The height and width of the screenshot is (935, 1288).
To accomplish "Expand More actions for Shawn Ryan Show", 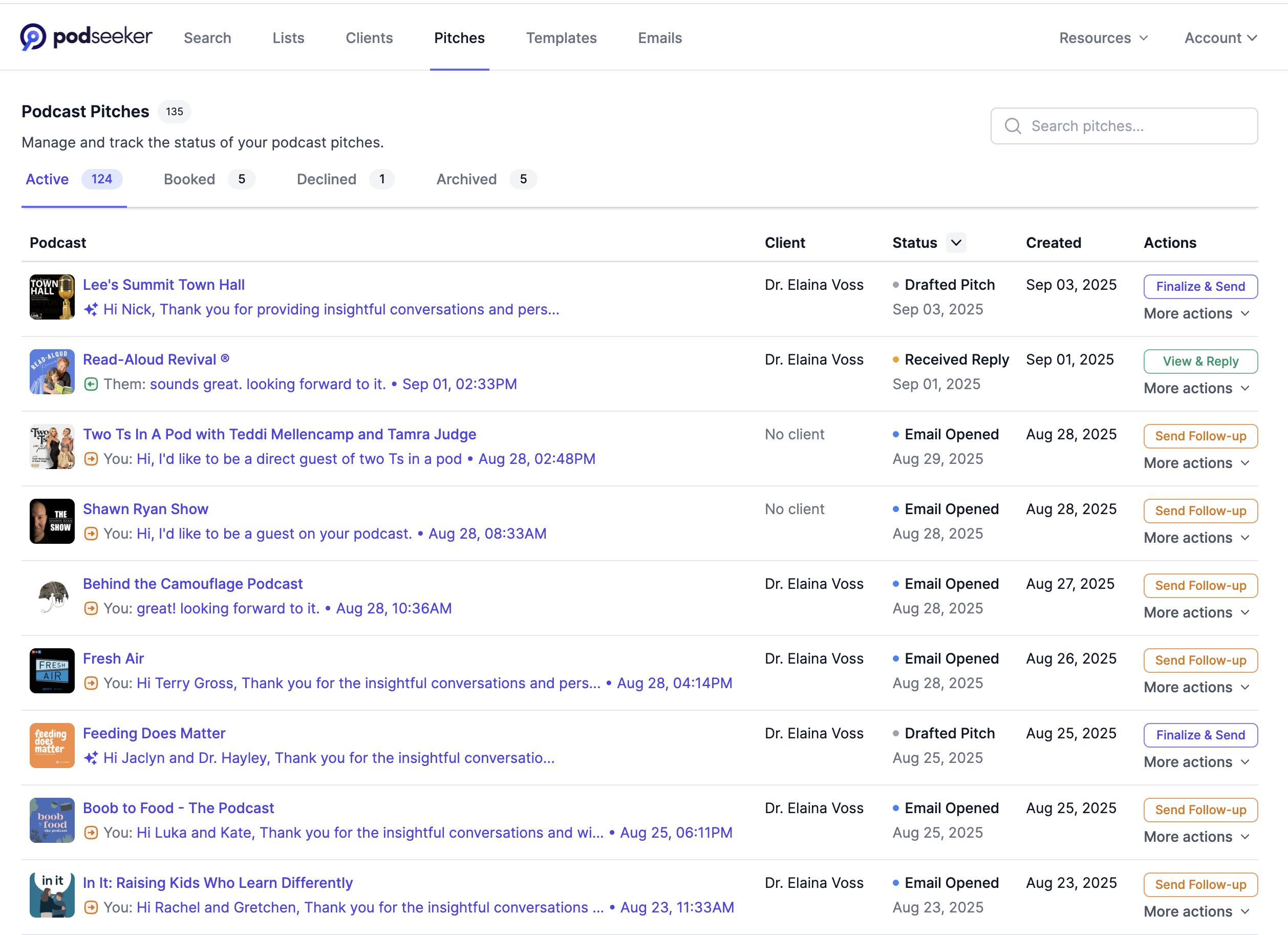I will pos(1196,538).
